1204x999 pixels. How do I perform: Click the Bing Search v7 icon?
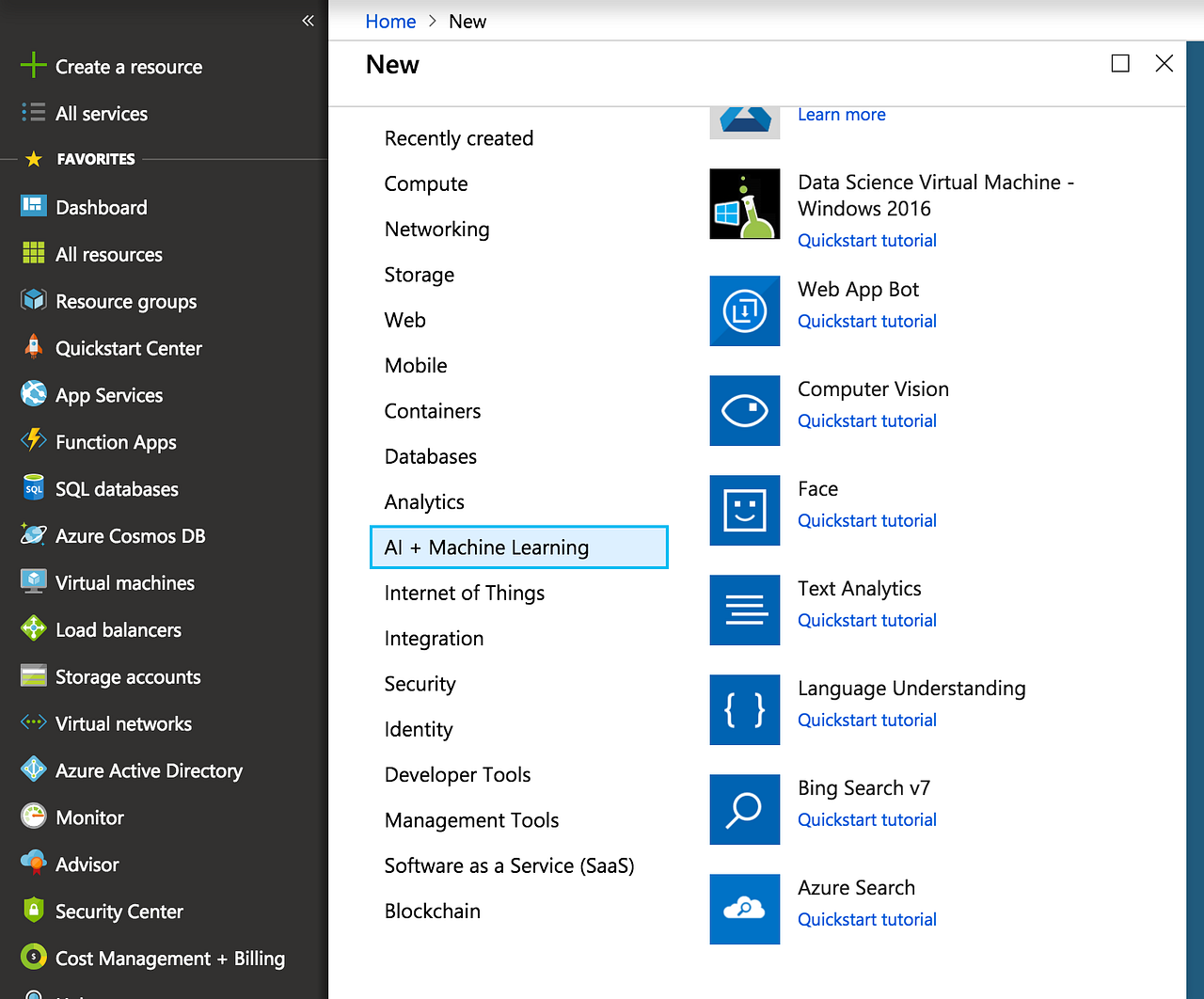(x=744, y=809)
